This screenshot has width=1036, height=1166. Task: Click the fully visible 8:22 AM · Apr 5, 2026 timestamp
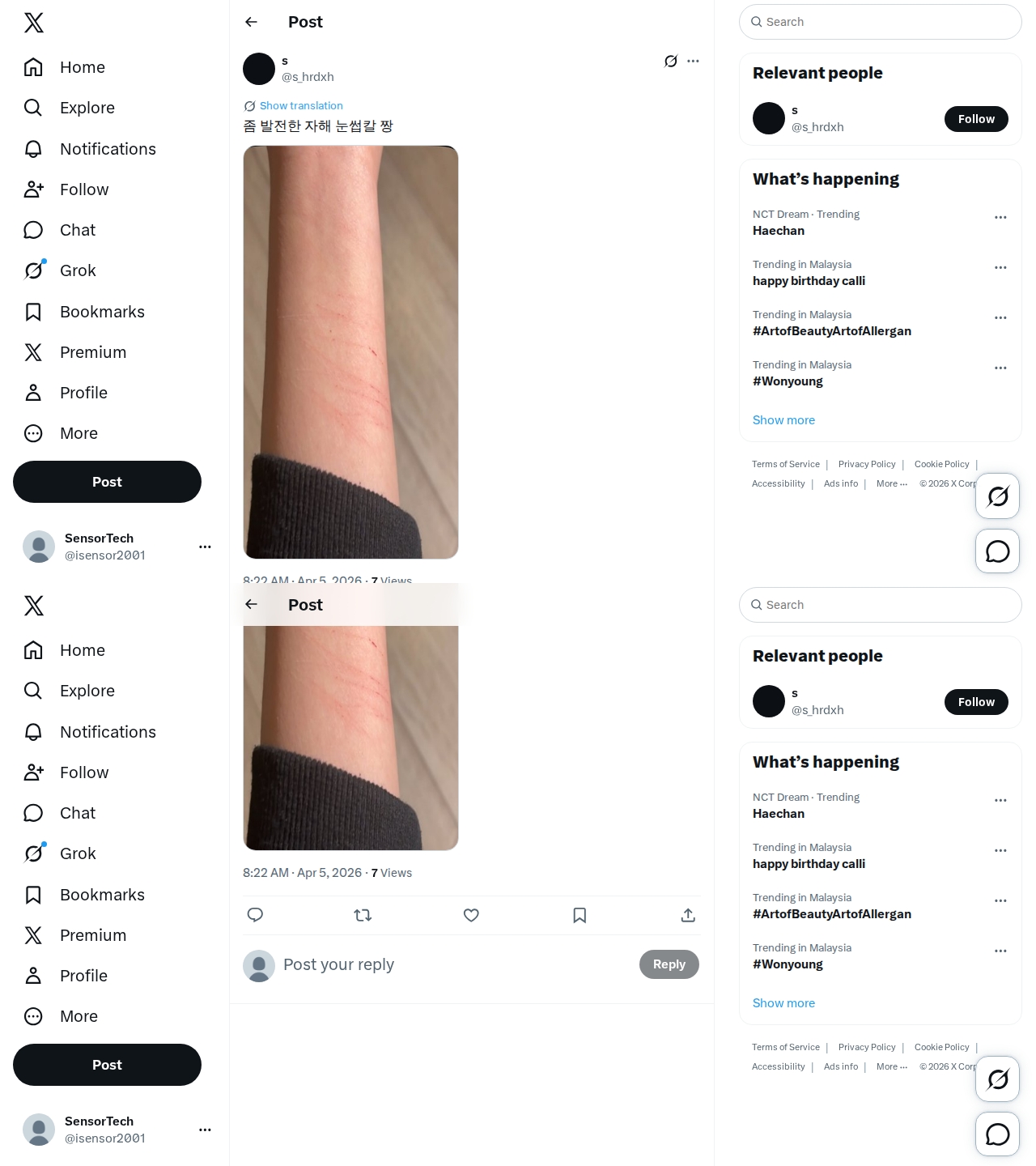click(302, 873)
